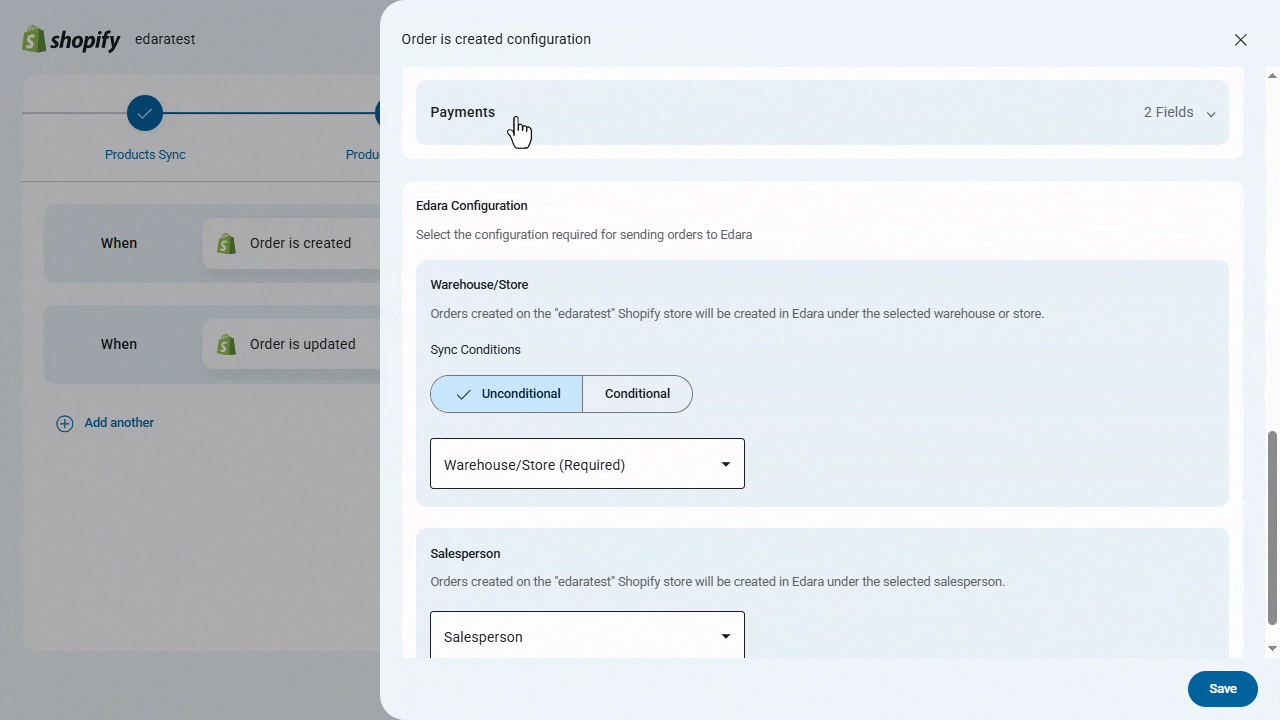Save the order configuration
Viewport: 1280px width, 720px height.
[1223, 689]
